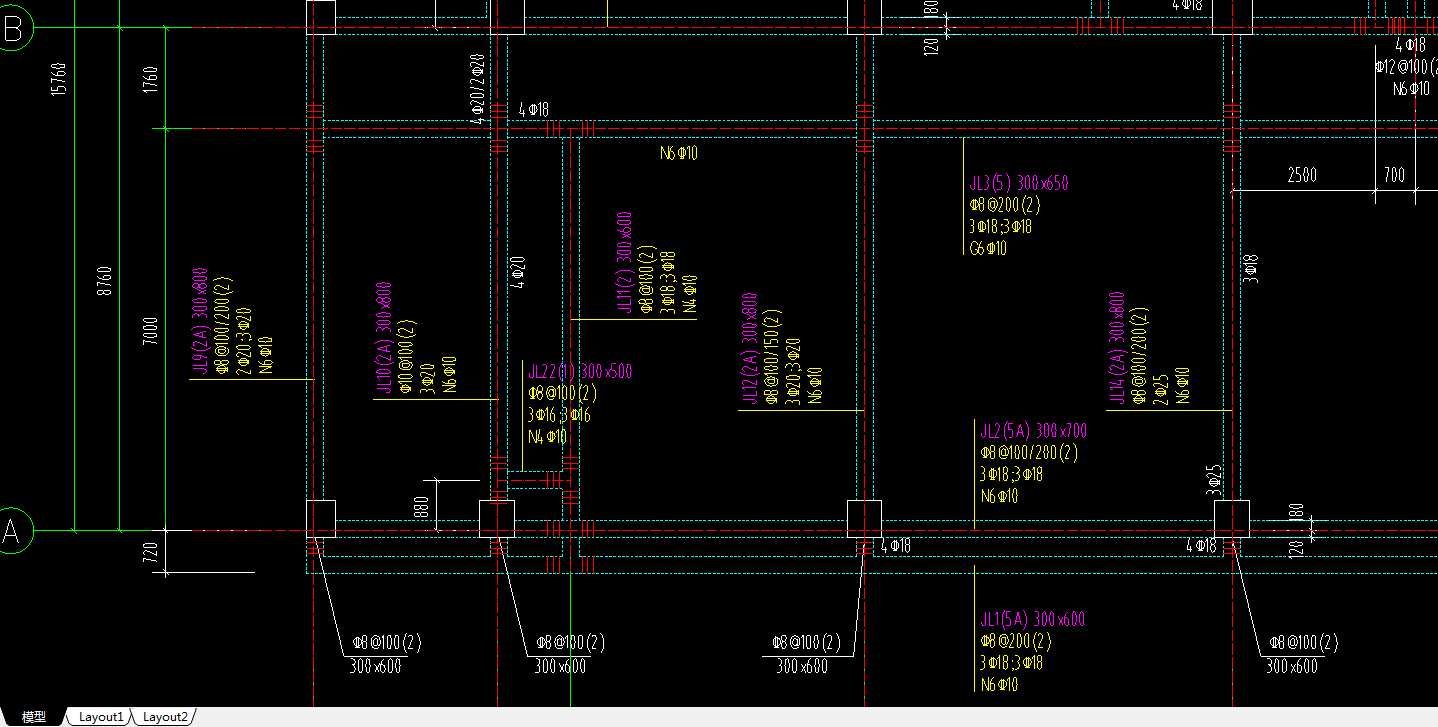The image size is (1438, 727).
Task: Click the JL22(1) 300x500 beam label
Action: click(580, 372)
